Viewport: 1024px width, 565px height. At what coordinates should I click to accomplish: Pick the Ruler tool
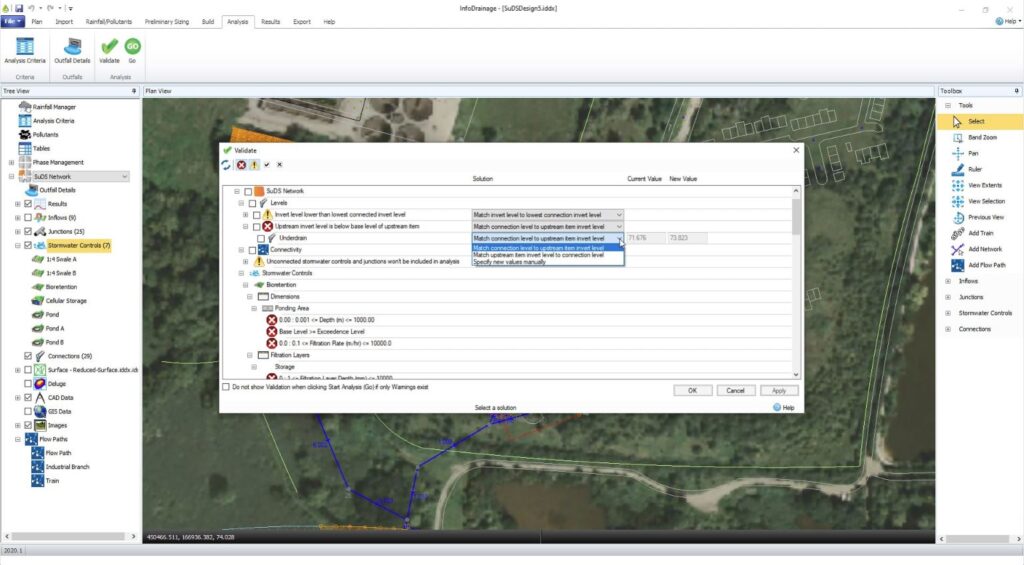pyautogui.click(x=974, y=169)
